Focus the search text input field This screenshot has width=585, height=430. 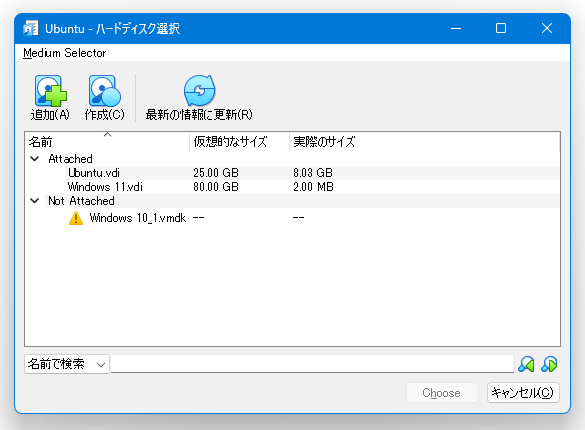(x=312, y=364)
